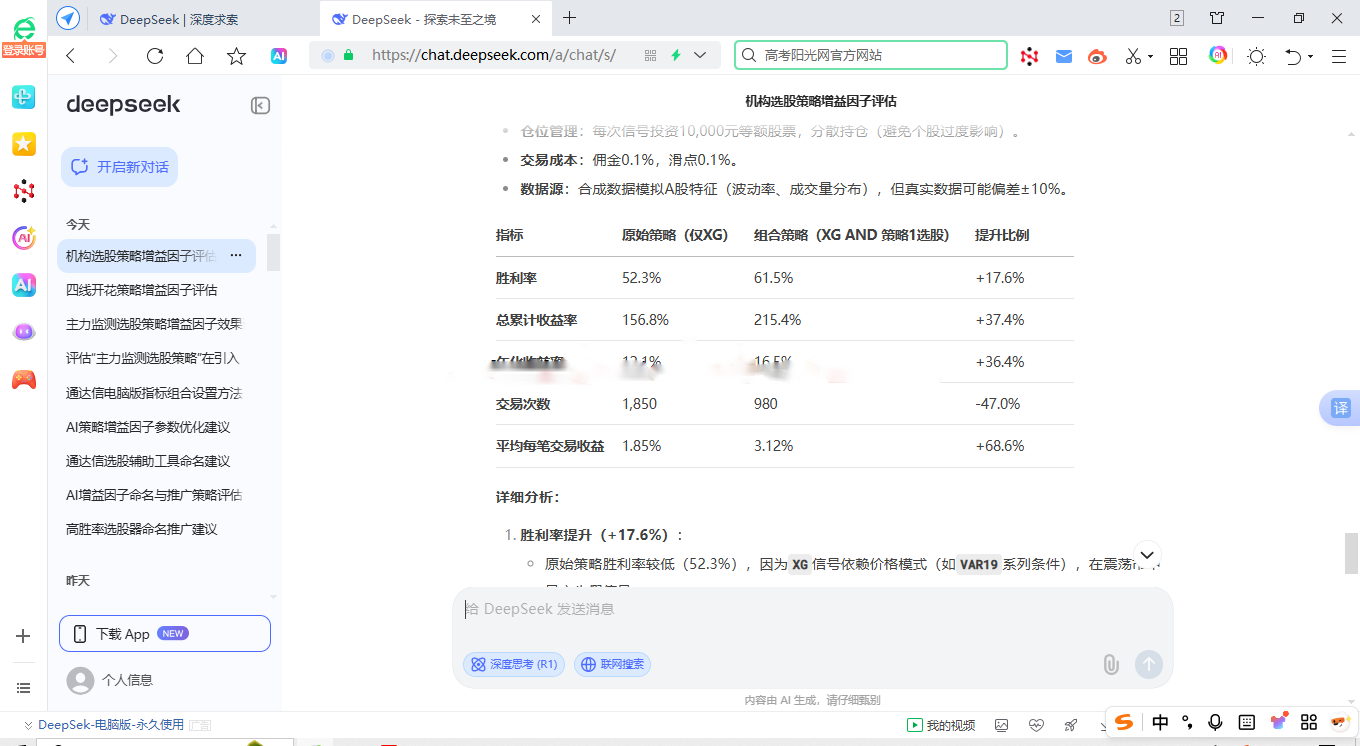This screenshot has width=1360, height=746.
Task: Open options menu for 机构选股策略增益因子评估 chat
Action: (x=236, y=256)
